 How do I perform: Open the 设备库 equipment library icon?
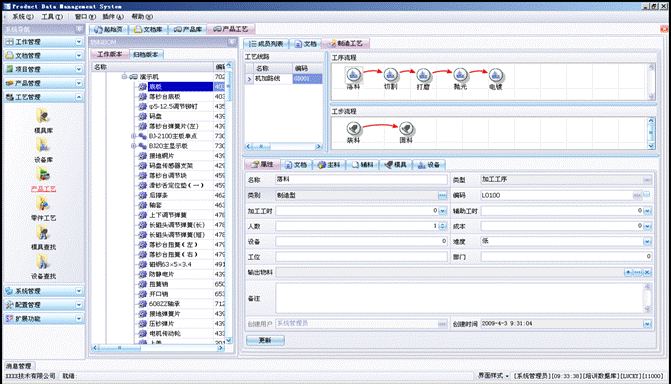click(x=43, y=146)
